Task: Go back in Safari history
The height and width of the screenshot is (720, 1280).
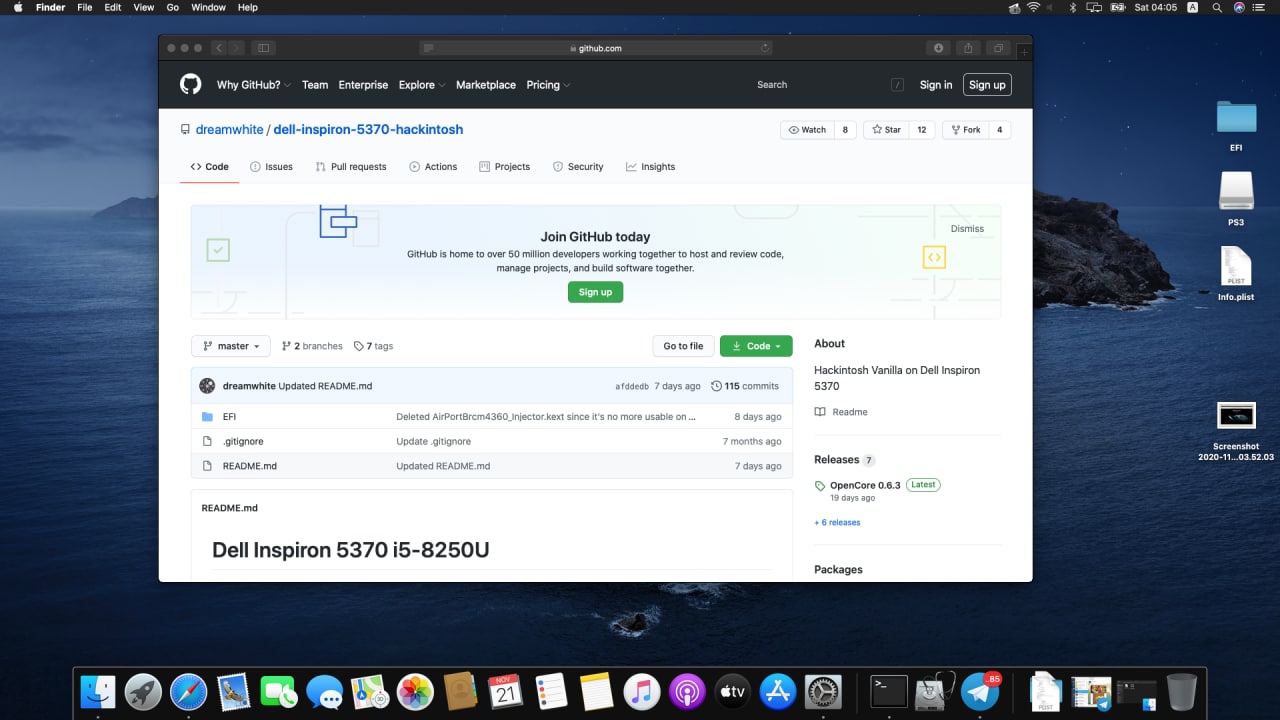Action: click(x=218, y=48)
